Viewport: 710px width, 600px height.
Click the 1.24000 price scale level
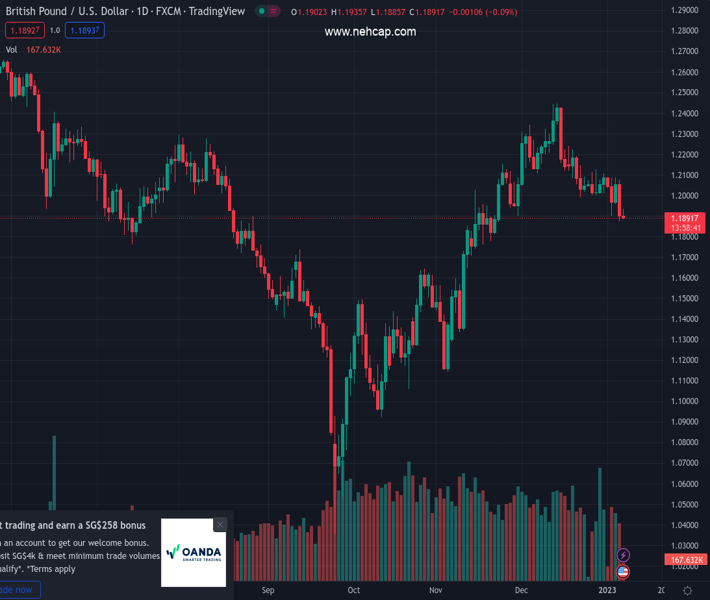[x=686, y=114]
